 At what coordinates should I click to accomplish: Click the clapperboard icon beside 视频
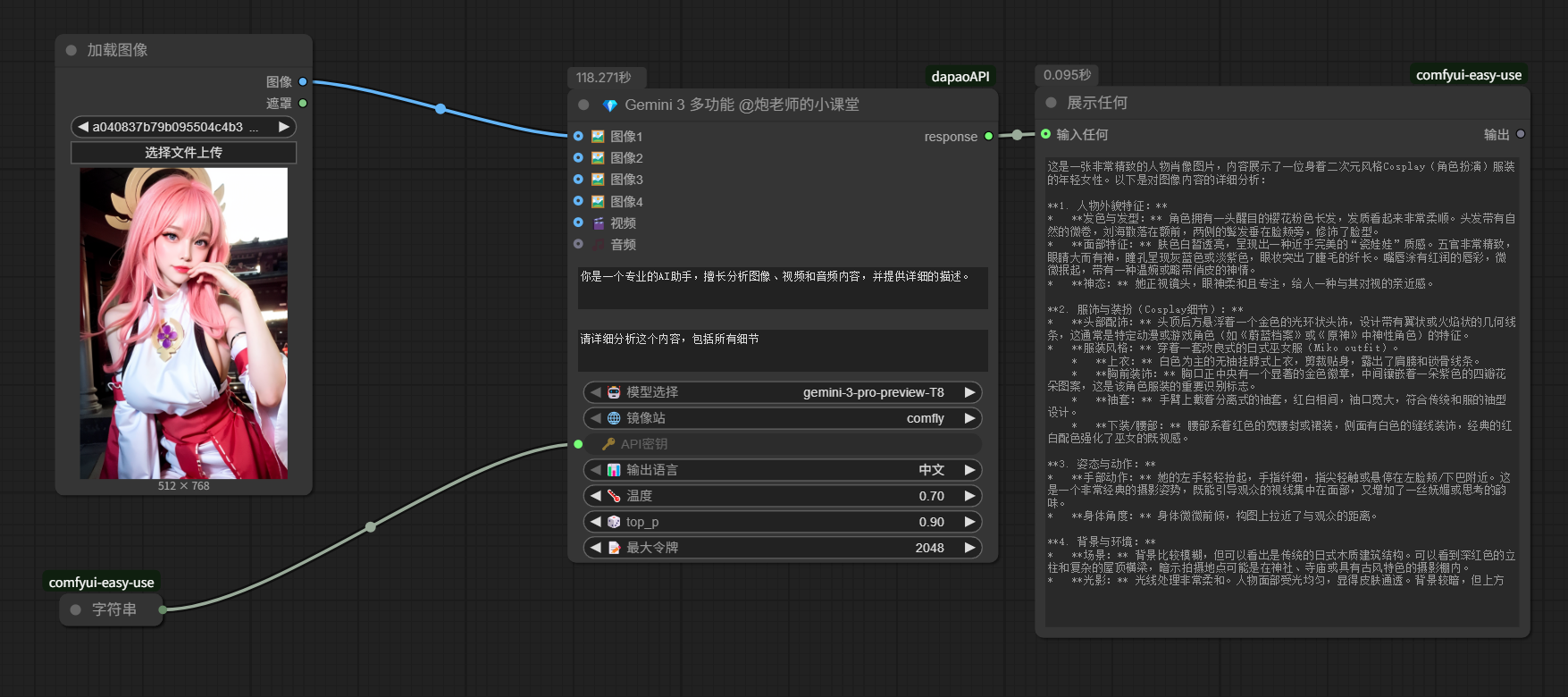pyautogui.click(x=599, y=223)
